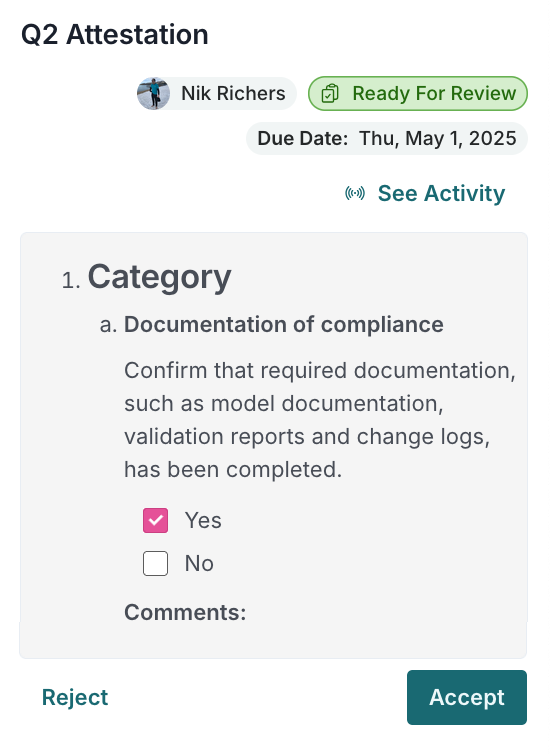Click the Due Date pill

click(387, 139)
